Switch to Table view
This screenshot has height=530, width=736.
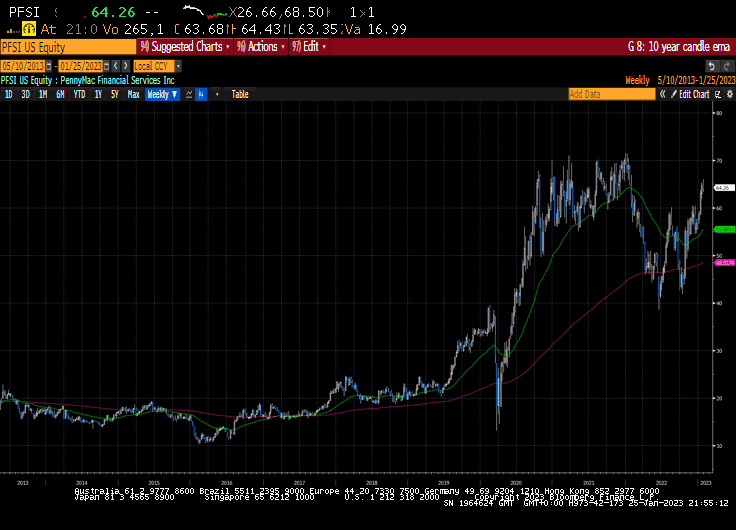pos(240,94)
